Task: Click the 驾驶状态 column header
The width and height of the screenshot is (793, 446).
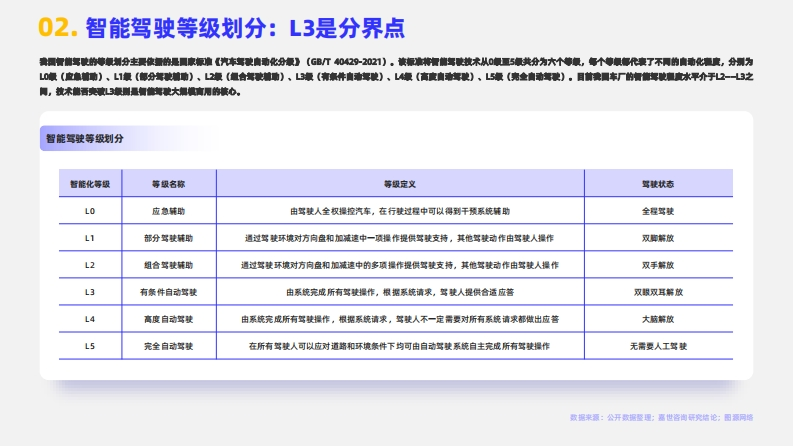Action: [x=658, y=184]
